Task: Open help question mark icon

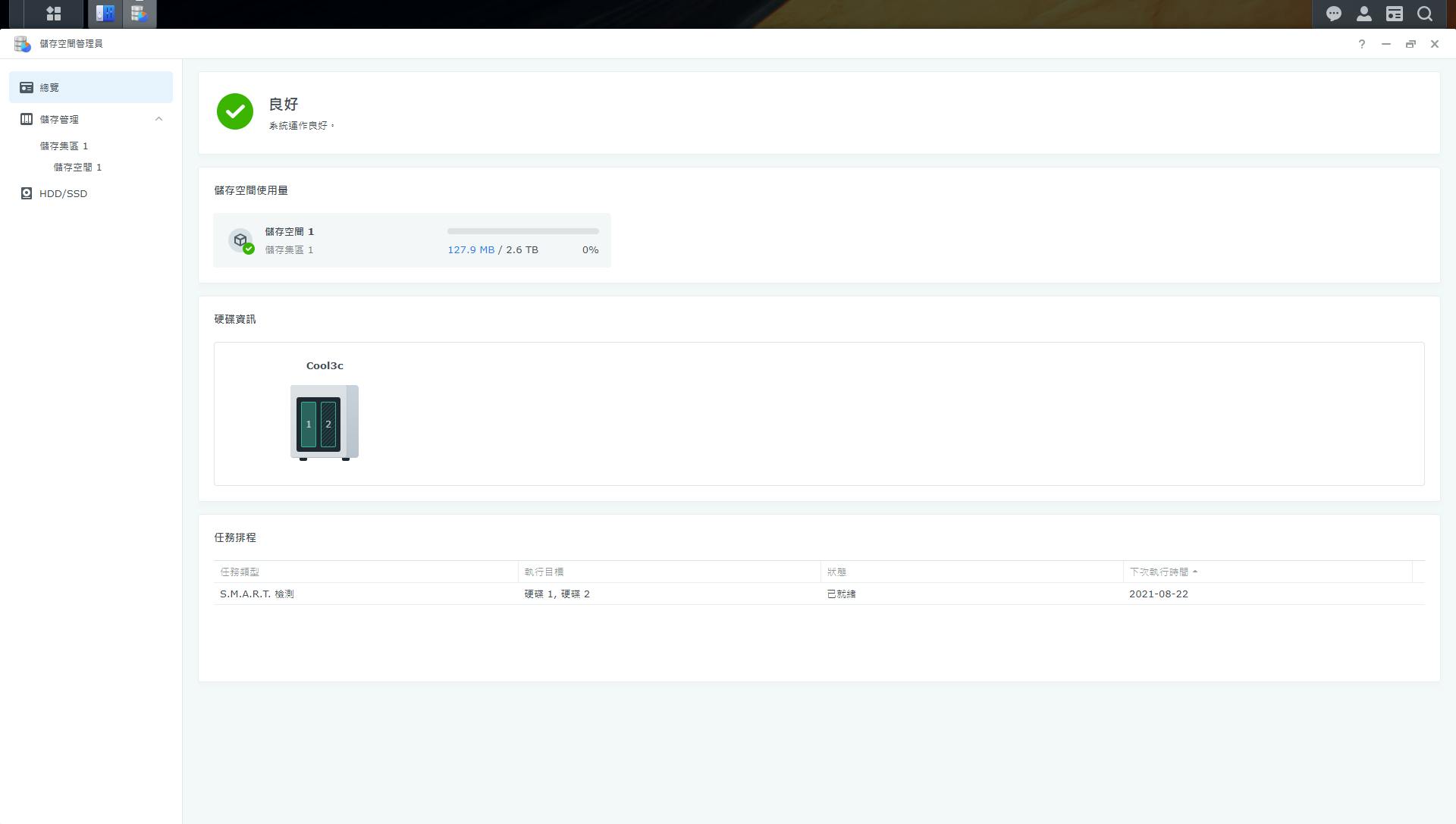Action: (x=1361, y=44)
